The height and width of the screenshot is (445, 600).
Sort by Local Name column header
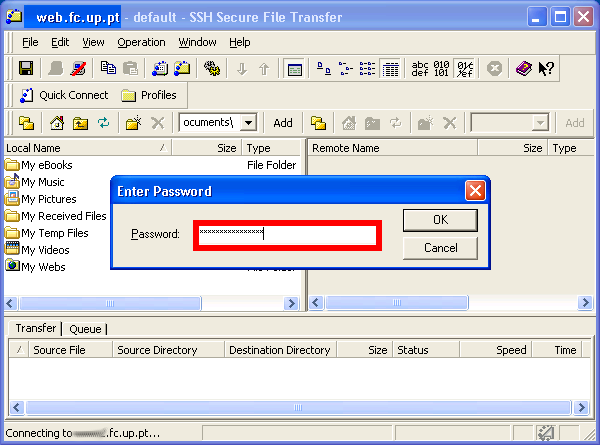click(87, 148)
